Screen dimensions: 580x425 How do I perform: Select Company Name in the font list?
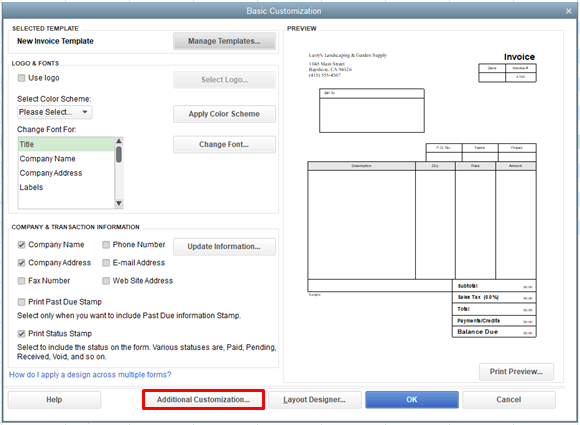coord(47,159)
